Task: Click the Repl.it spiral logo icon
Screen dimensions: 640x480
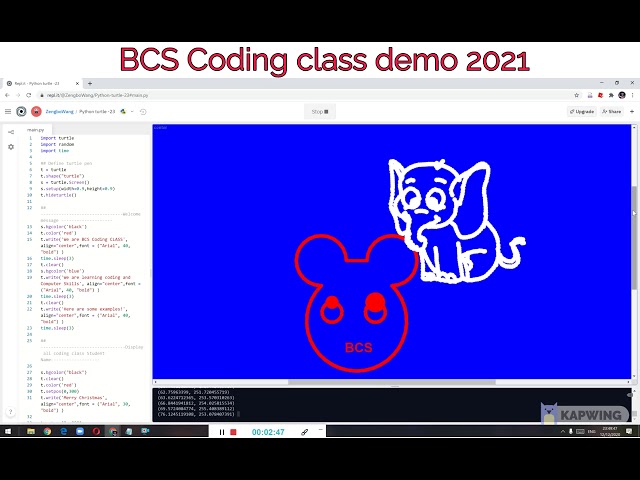Action: (x=21, y=111)
